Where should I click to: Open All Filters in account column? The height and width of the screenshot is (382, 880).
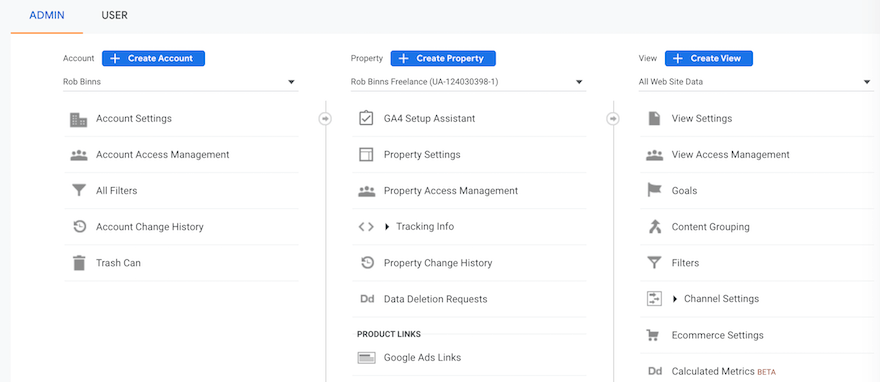[x=117, y=191]
